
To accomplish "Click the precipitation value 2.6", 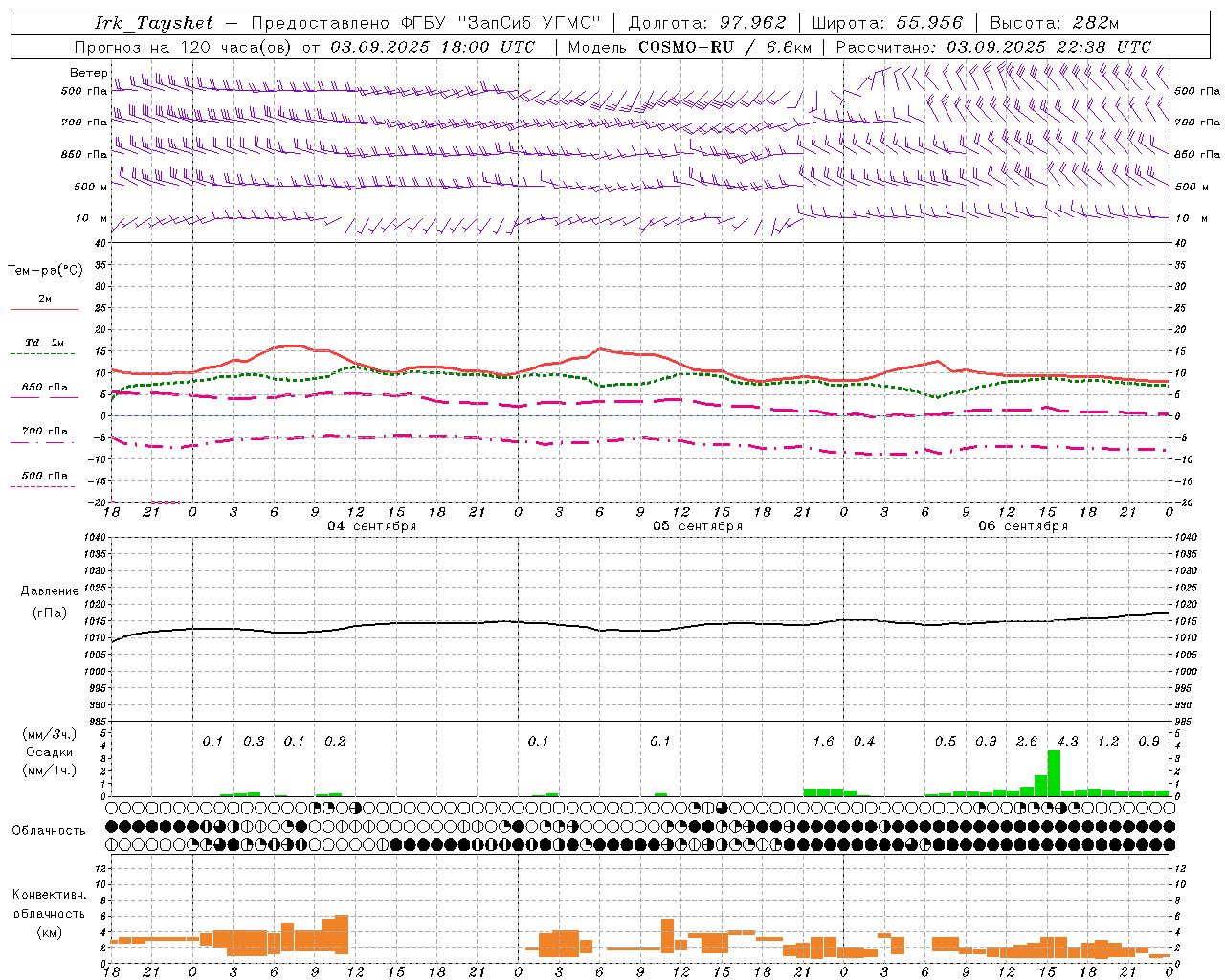I will point(1027,742).
